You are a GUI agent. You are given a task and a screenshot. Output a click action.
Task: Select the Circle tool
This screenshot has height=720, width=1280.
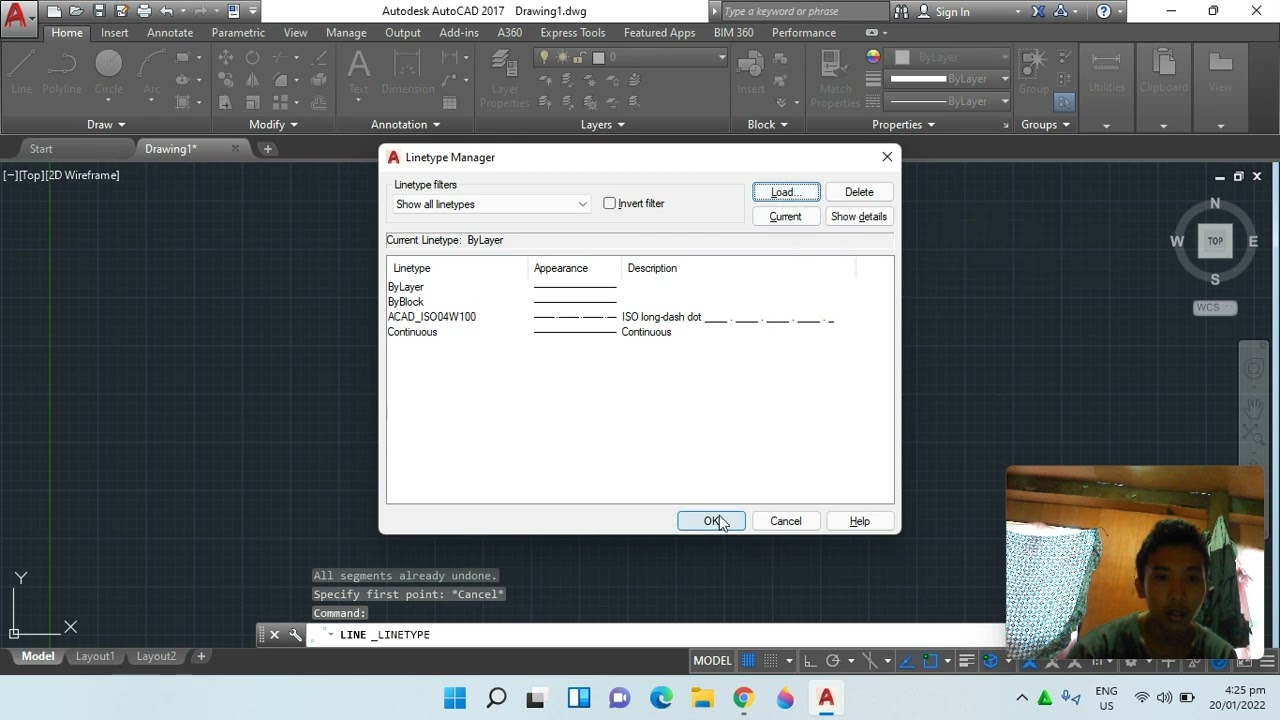[109, 73]
